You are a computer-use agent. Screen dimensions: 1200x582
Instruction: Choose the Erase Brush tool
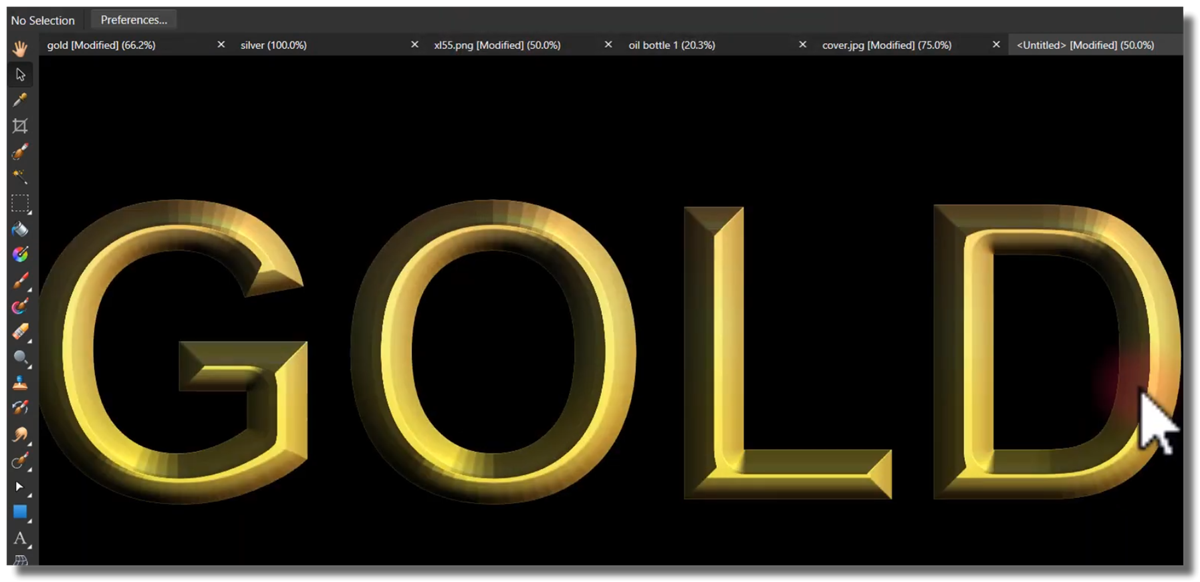click(x=19, y=332)
